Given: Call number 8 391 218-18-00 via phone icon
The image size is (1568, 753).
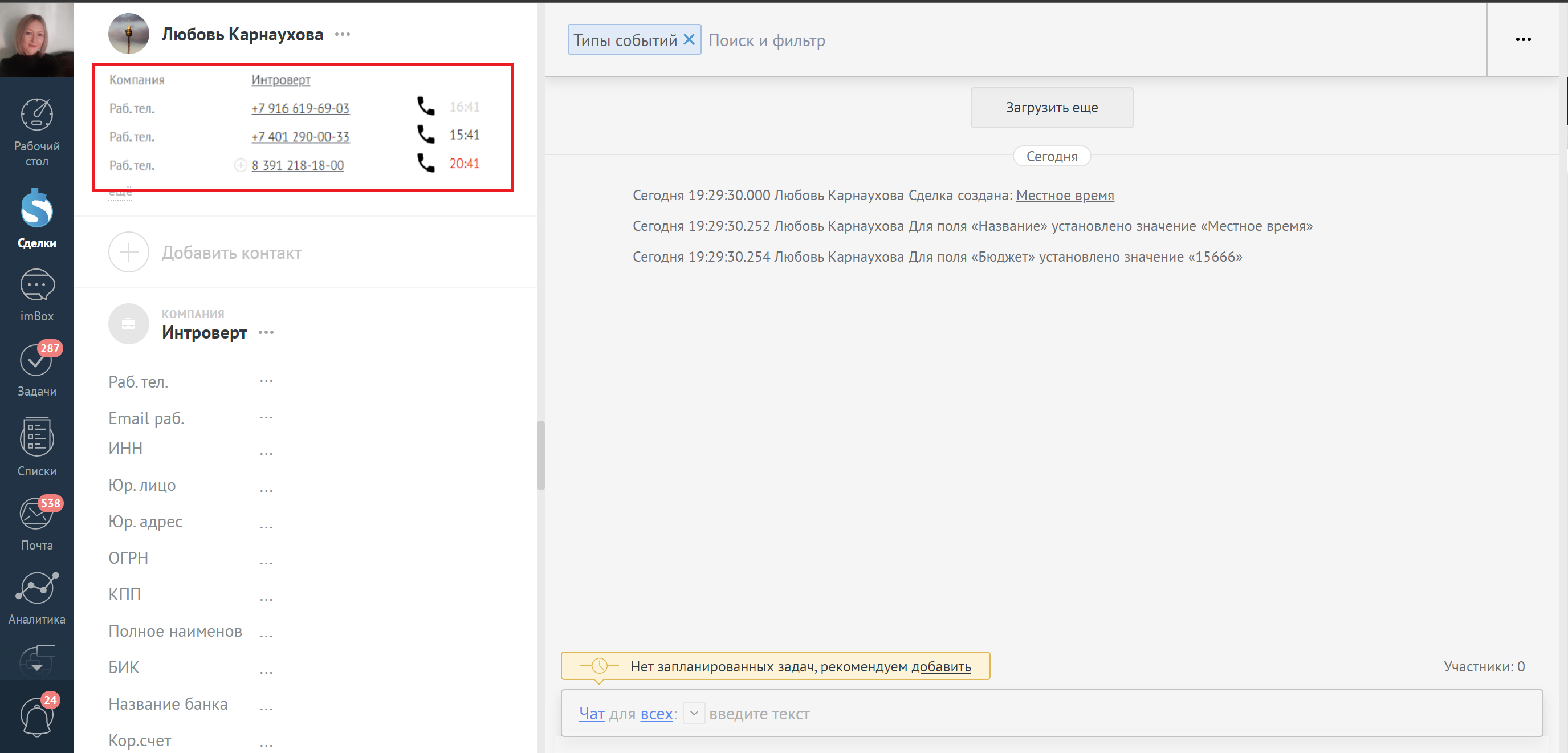Looking at the screenshot, I should [425, 163].
